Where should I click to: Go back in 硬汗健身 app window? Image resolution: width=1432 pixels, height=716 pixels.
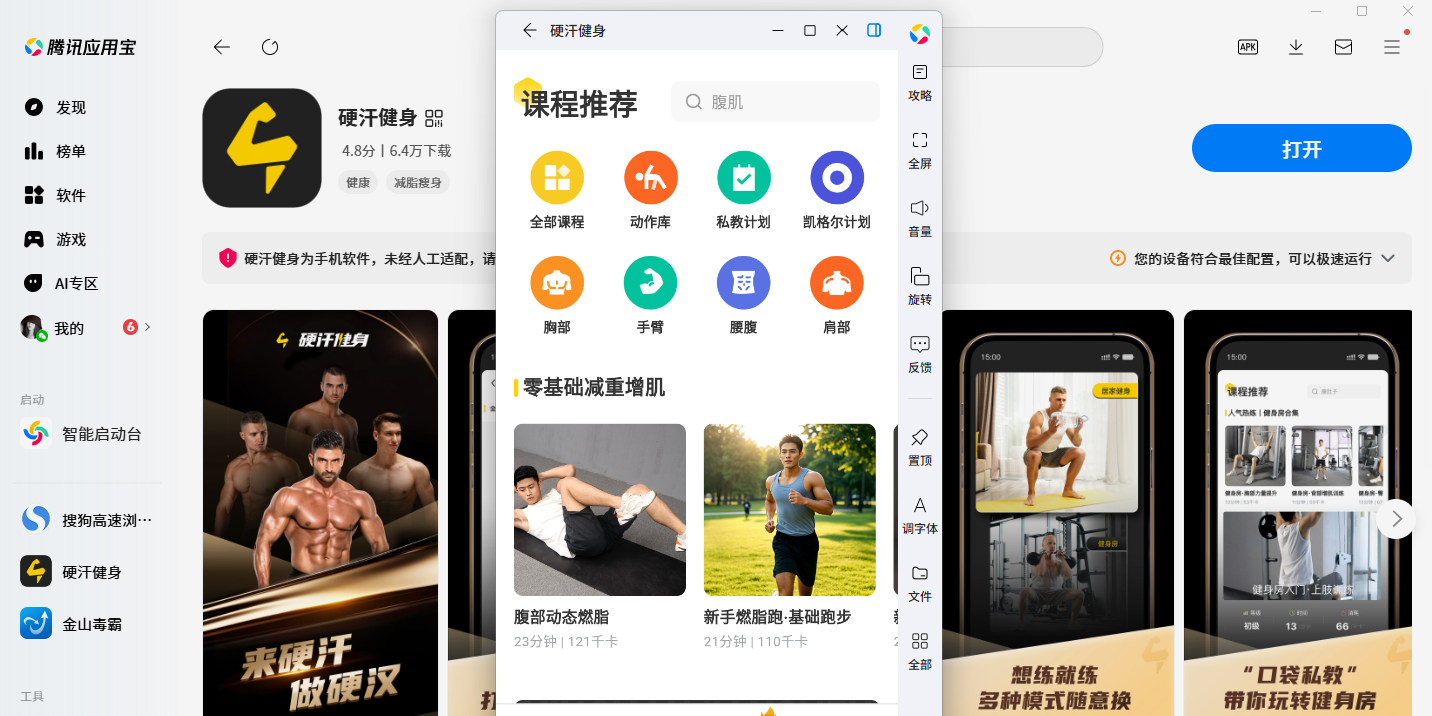[530, 30]
